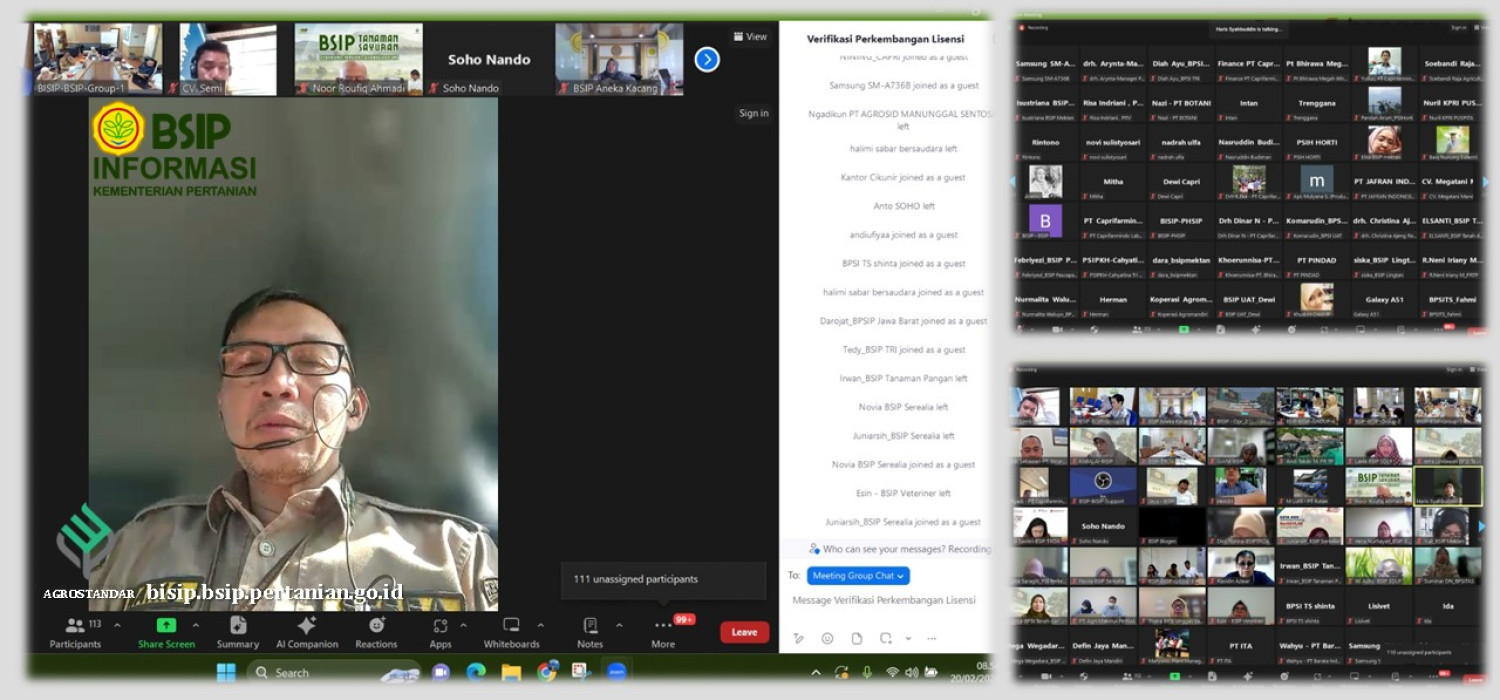Expand the Share Screen options arrow
Image resolution: width=1500 pixels, height=700 pixels.
coord(195,625)
